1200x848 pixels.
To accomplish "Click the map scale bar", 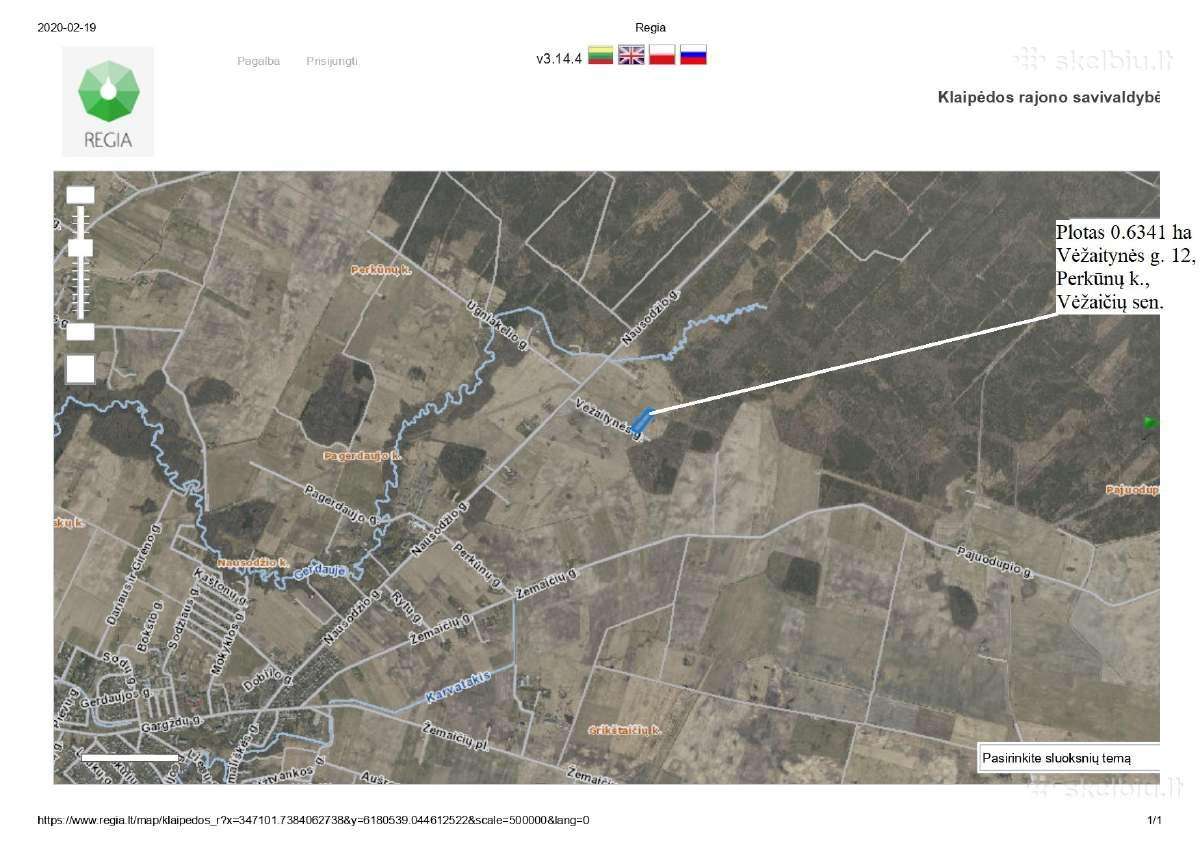I will point(130,757).
